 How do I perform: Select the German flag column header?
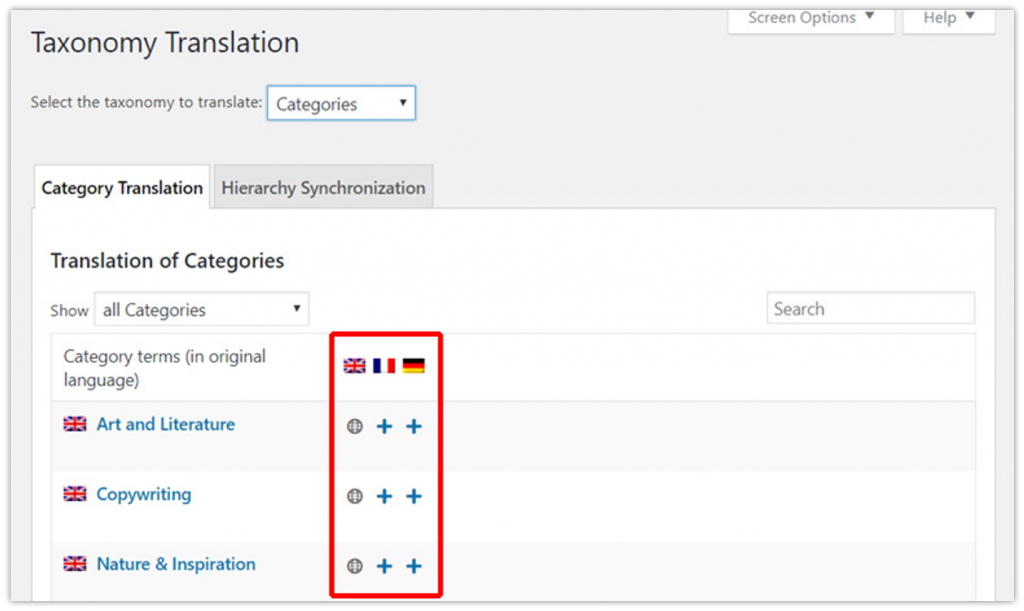pos(414,365)
